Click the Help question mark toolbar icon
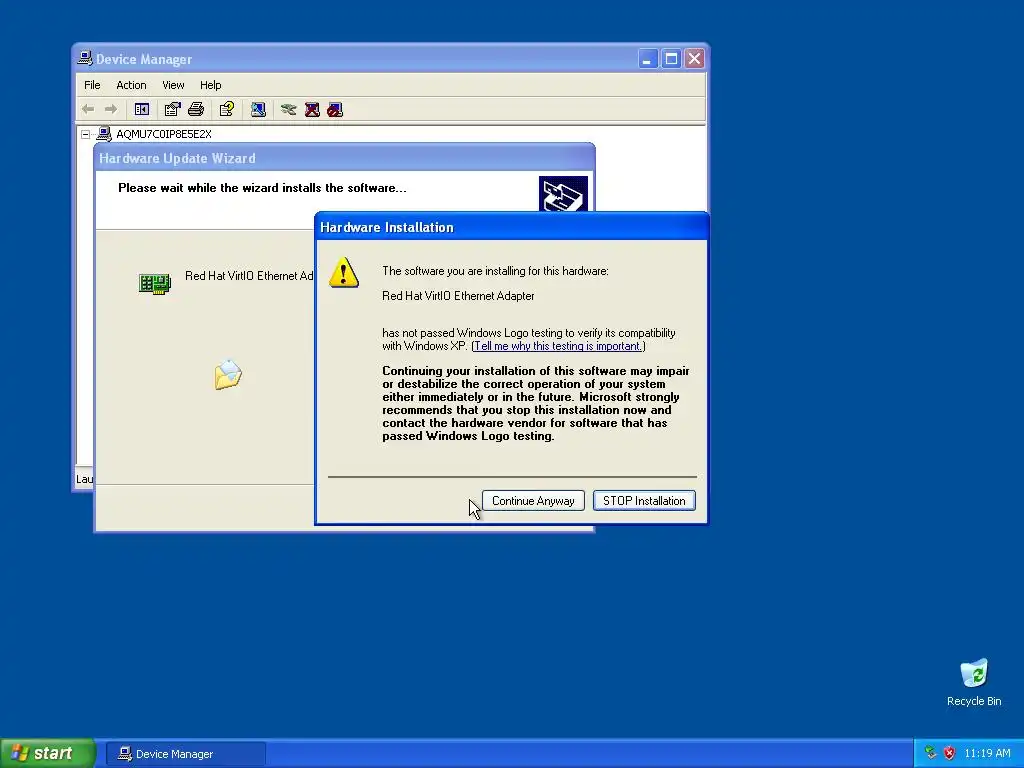 click(227, 109)
